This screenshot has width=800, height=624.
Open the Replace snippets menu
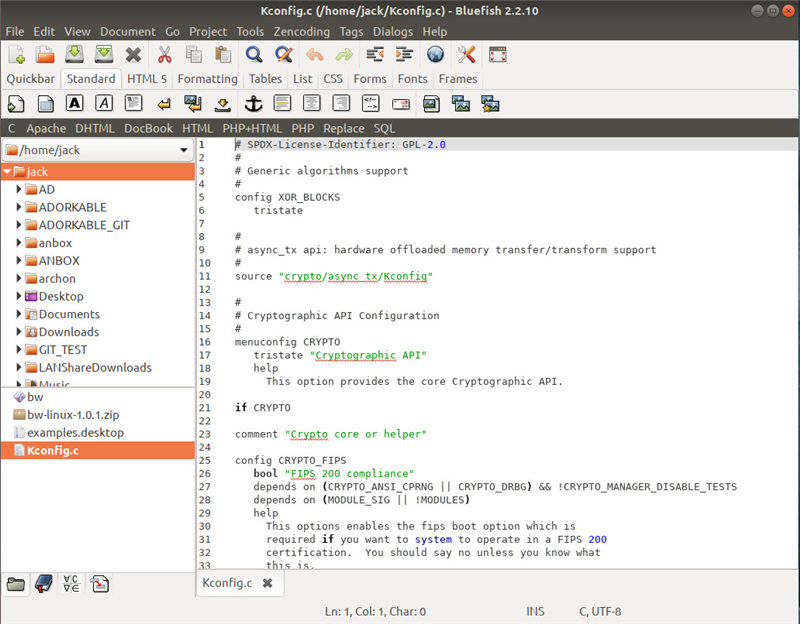pos(344,129)
